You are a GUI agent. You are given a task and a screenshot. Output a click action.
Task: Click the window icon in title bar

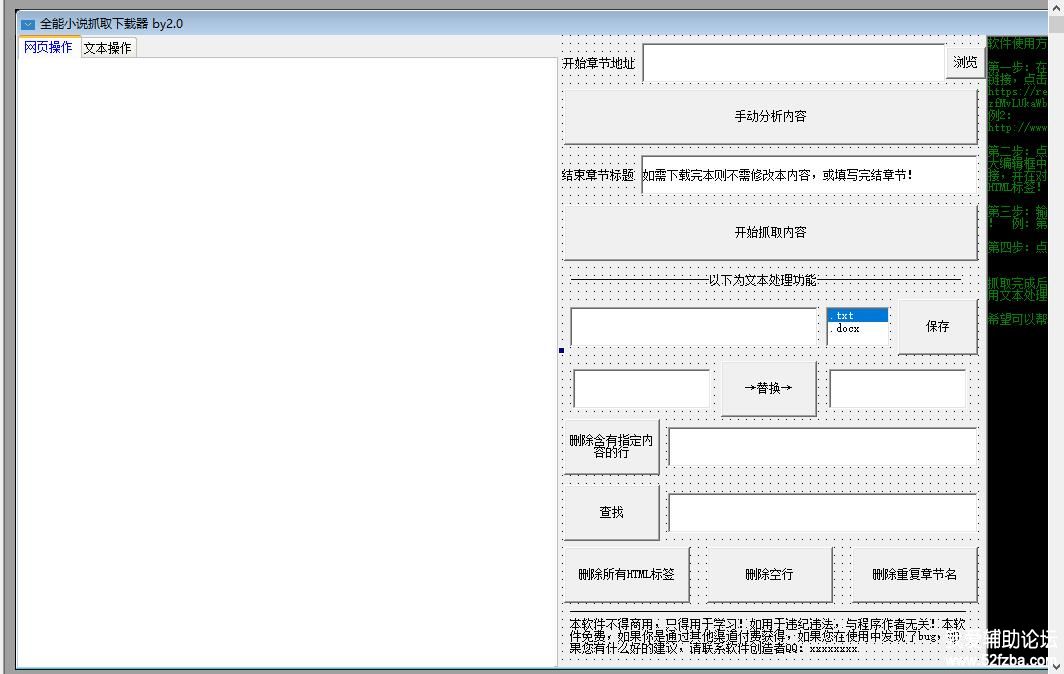coord(28,24)
